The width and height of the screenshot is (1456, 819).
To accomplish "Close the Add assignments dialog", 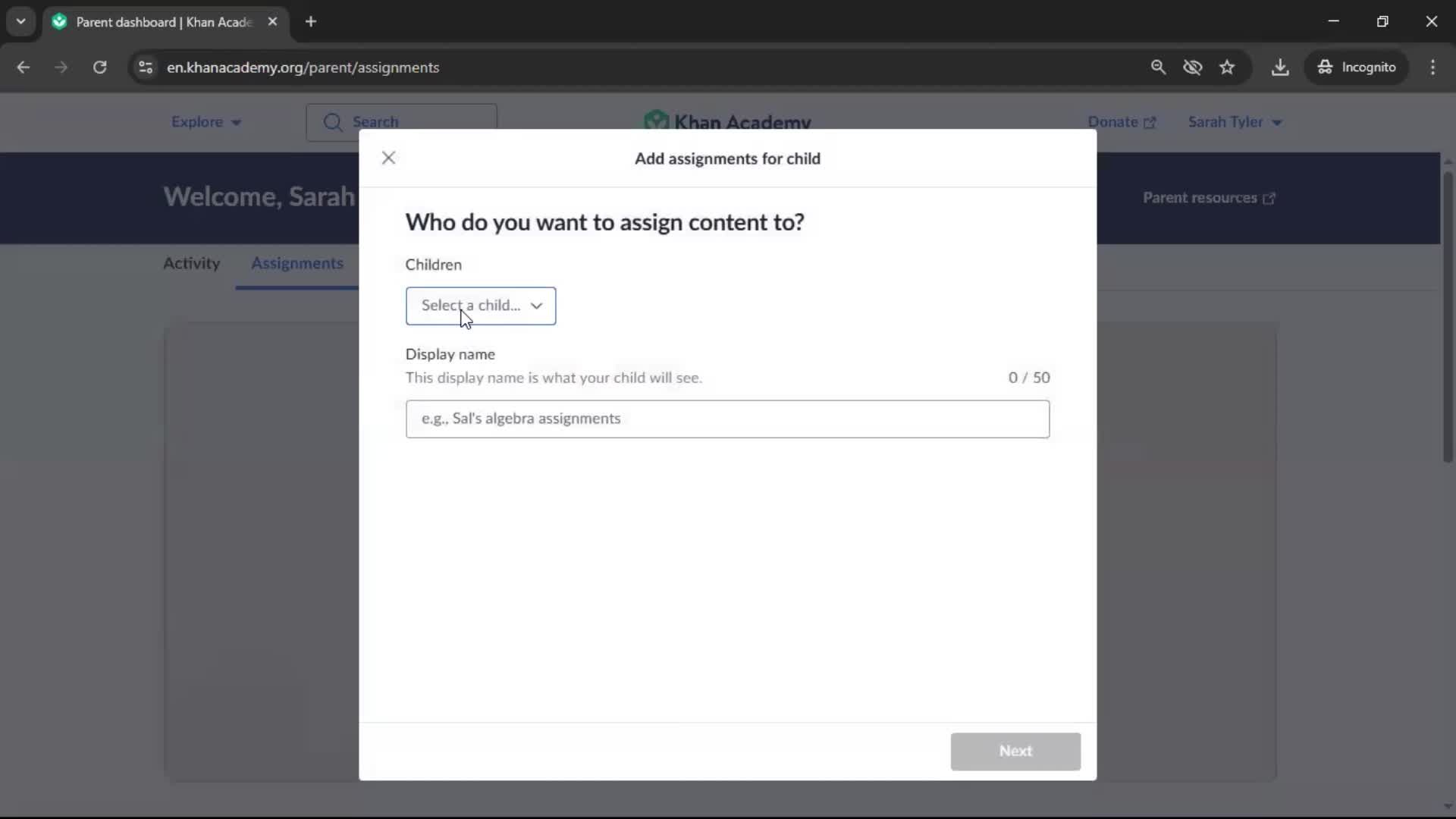I will click(388, 158).
